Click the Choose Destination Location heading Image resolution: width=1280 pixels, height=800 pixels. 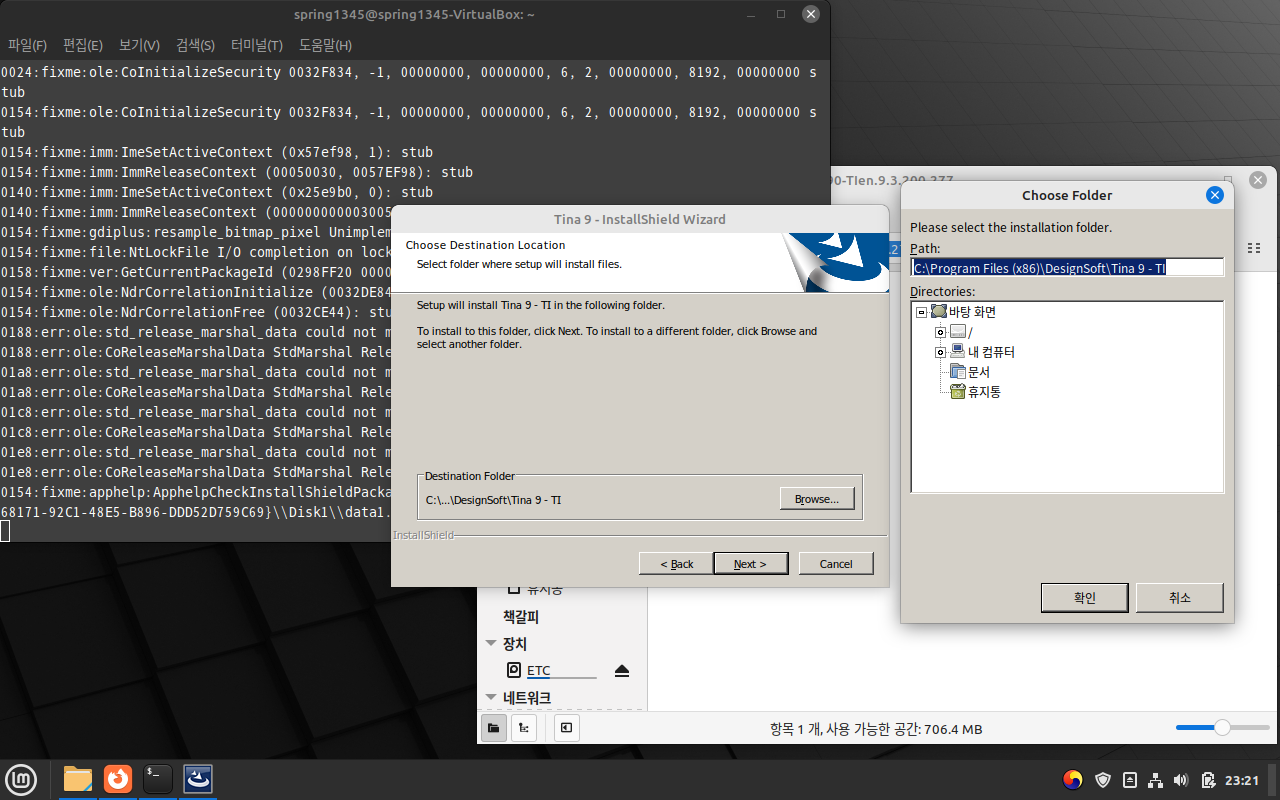485,245
